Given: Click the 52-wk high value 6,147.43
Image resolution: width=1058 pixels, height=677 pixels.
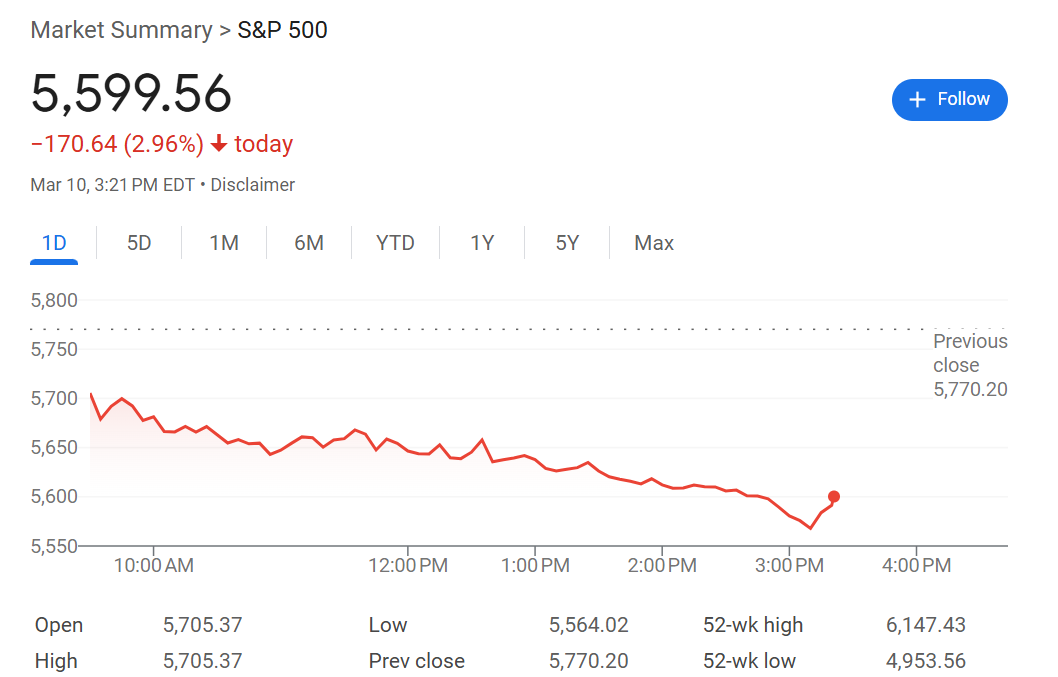Looking at the screenshot, I should [x=925, y=625].
